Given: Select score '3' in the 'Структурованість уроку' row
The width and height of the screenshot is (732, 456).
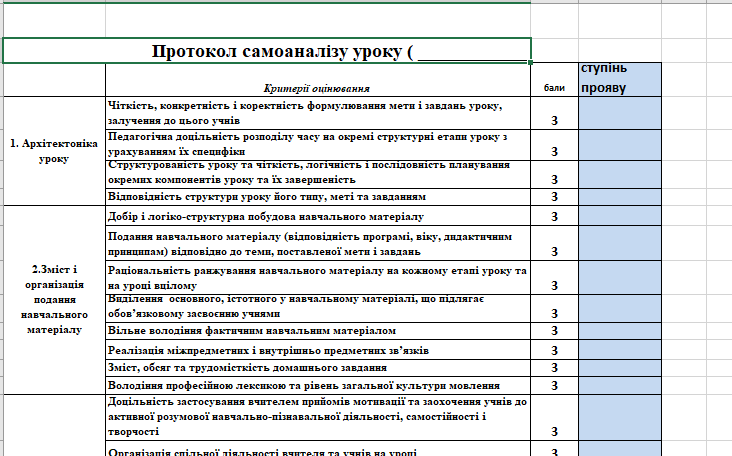Looking at the screenshot, I should (554, 174).
